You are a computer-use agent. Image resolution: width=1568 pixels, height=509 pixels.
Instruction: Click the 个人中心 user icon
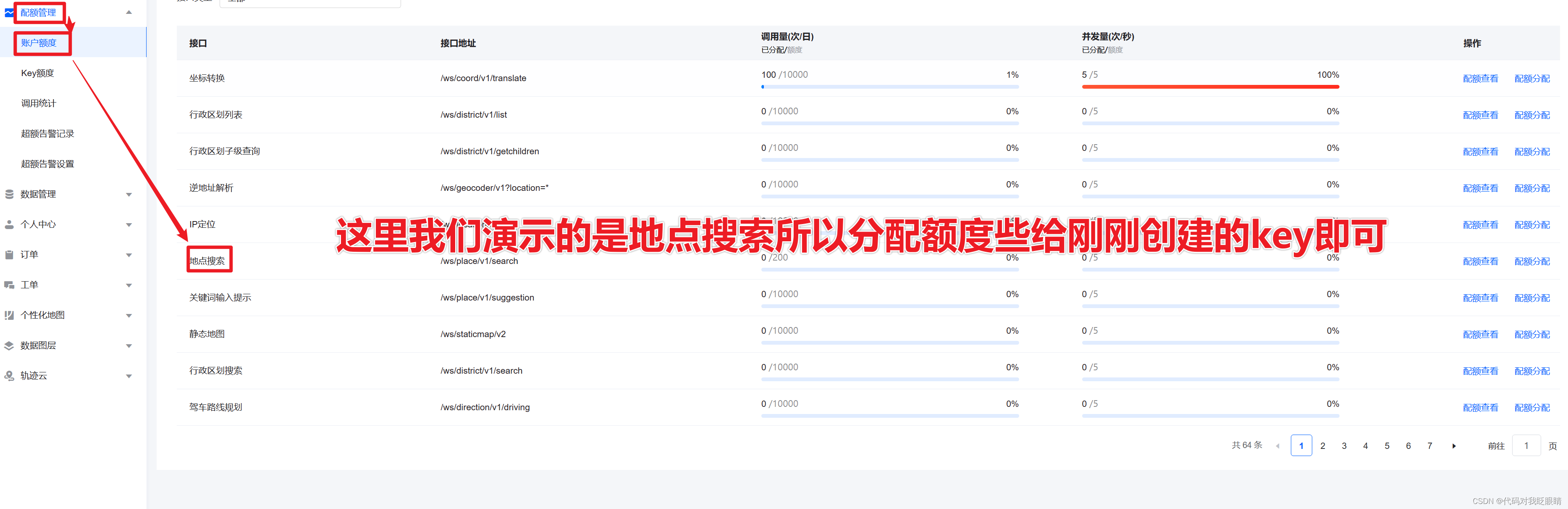coord(9,224)
